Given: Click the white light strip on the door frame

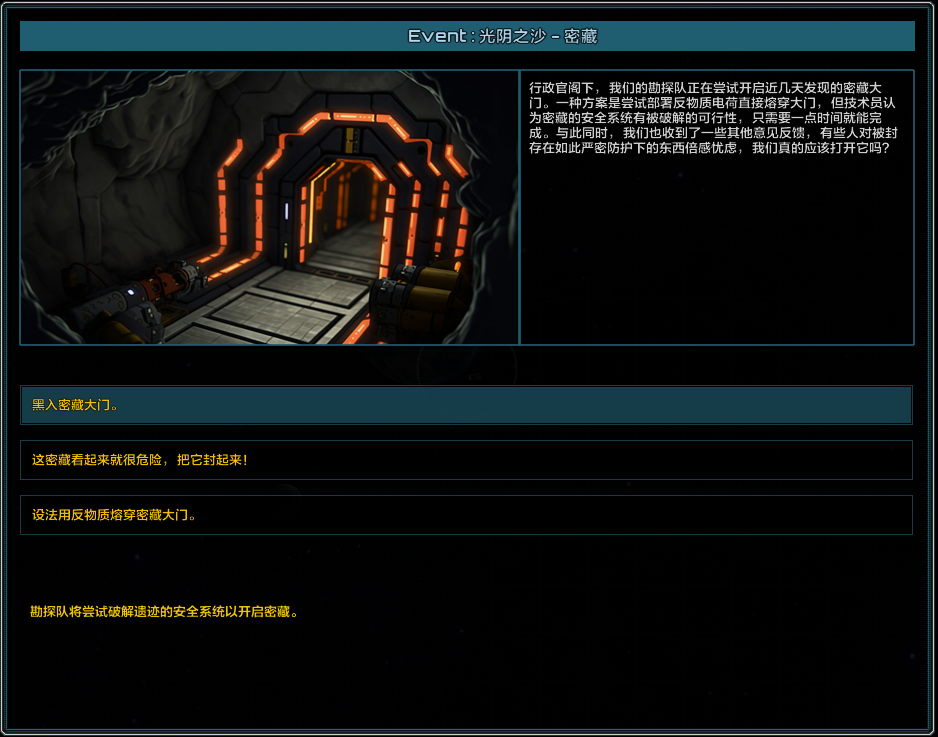Looking at the screenshot, I should [287, 212].
